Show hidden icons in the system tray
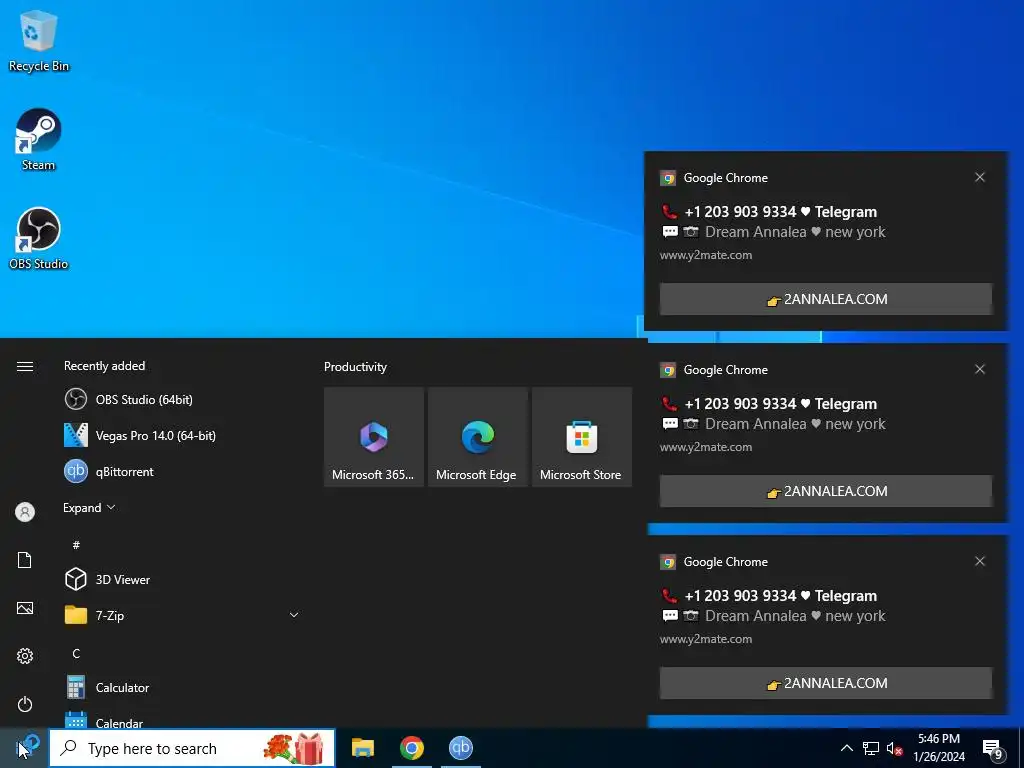The image size is (1024, 768). point(846,748)
